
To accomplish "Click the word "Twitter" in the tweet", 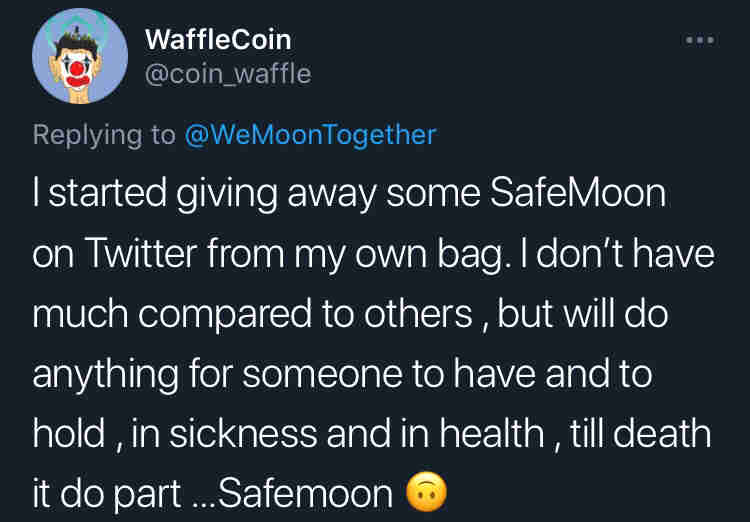I will [134, 254].
